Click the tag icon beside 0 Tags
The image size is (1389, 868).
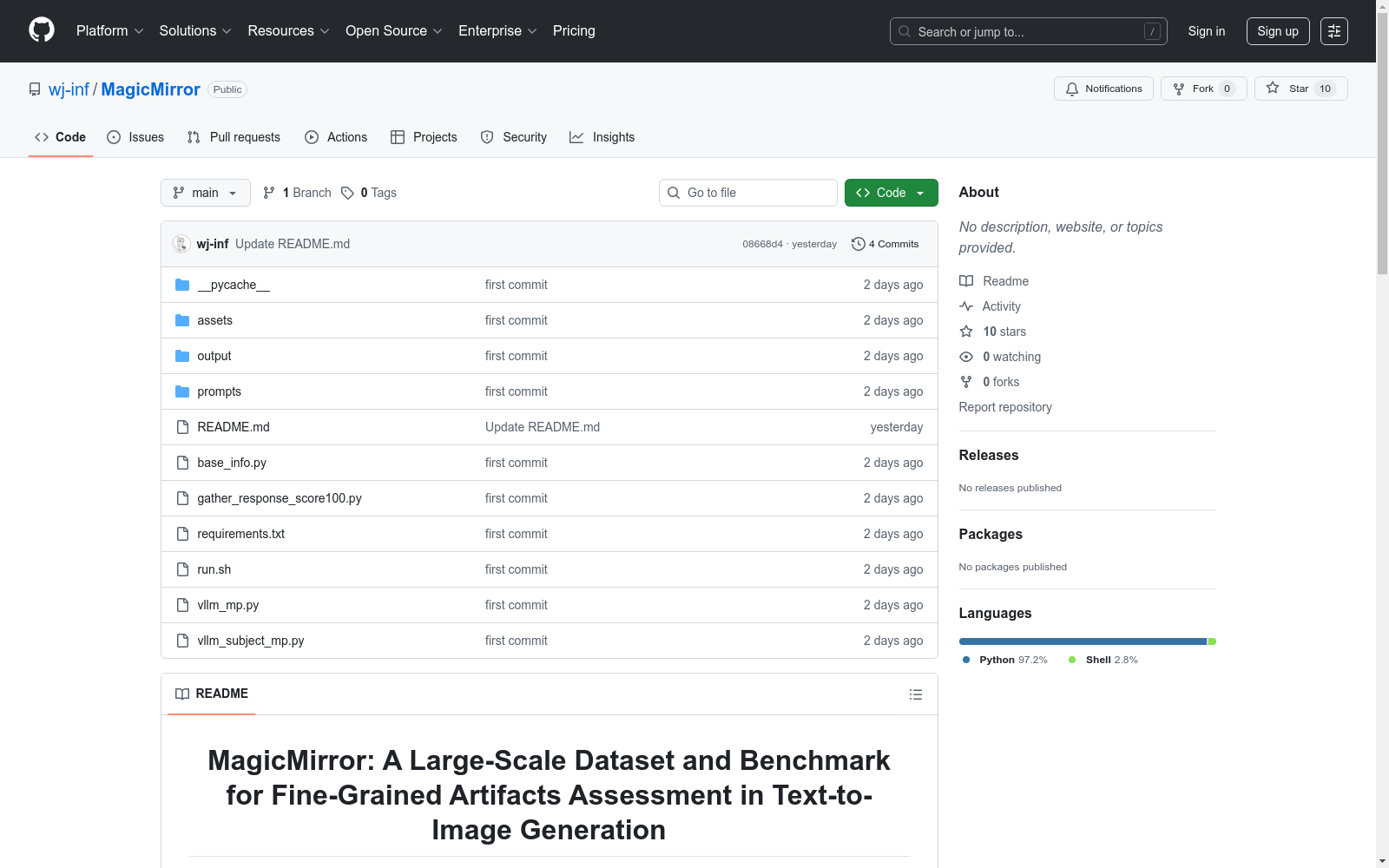347,193
